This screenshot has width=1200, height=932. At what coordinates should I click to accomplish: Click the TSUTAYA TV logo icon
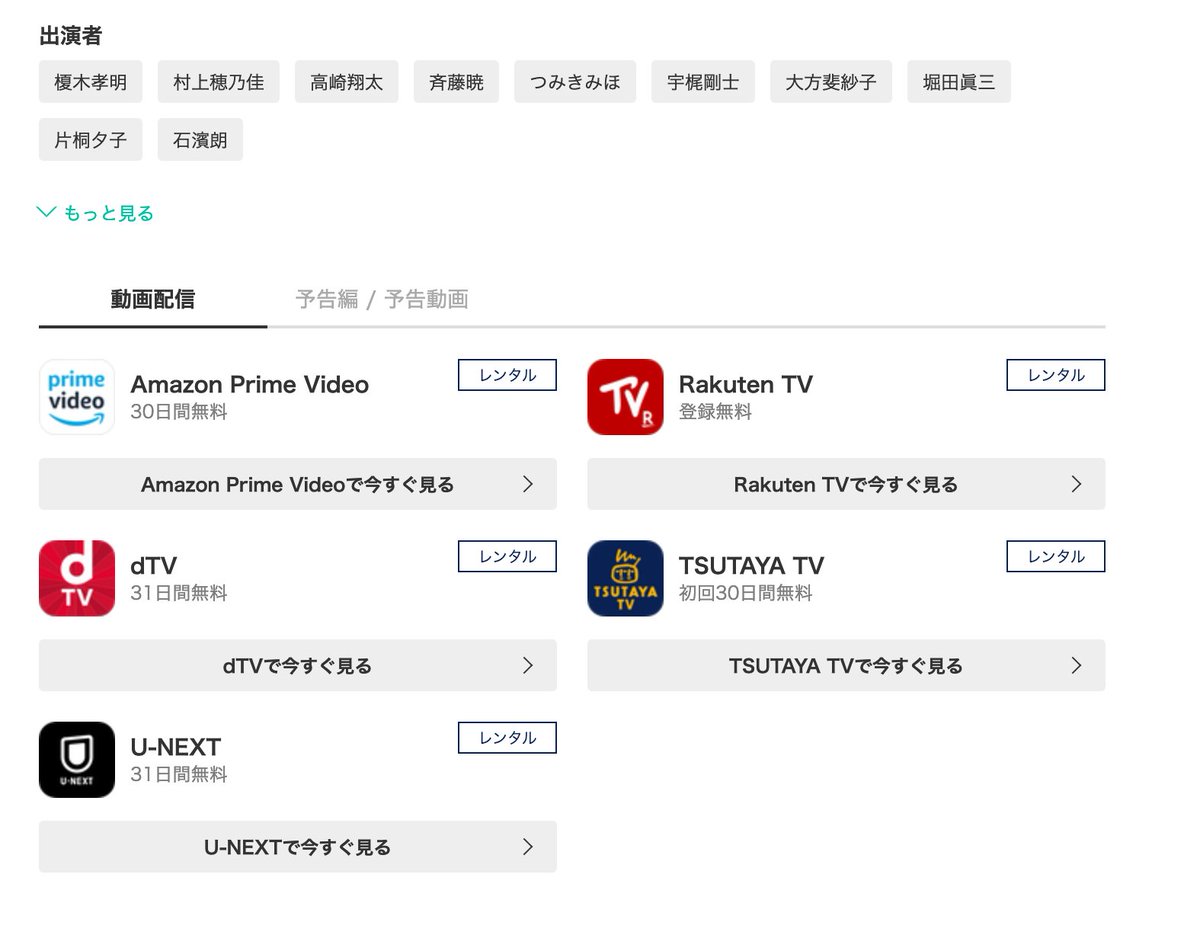click(x=625, y=578)
